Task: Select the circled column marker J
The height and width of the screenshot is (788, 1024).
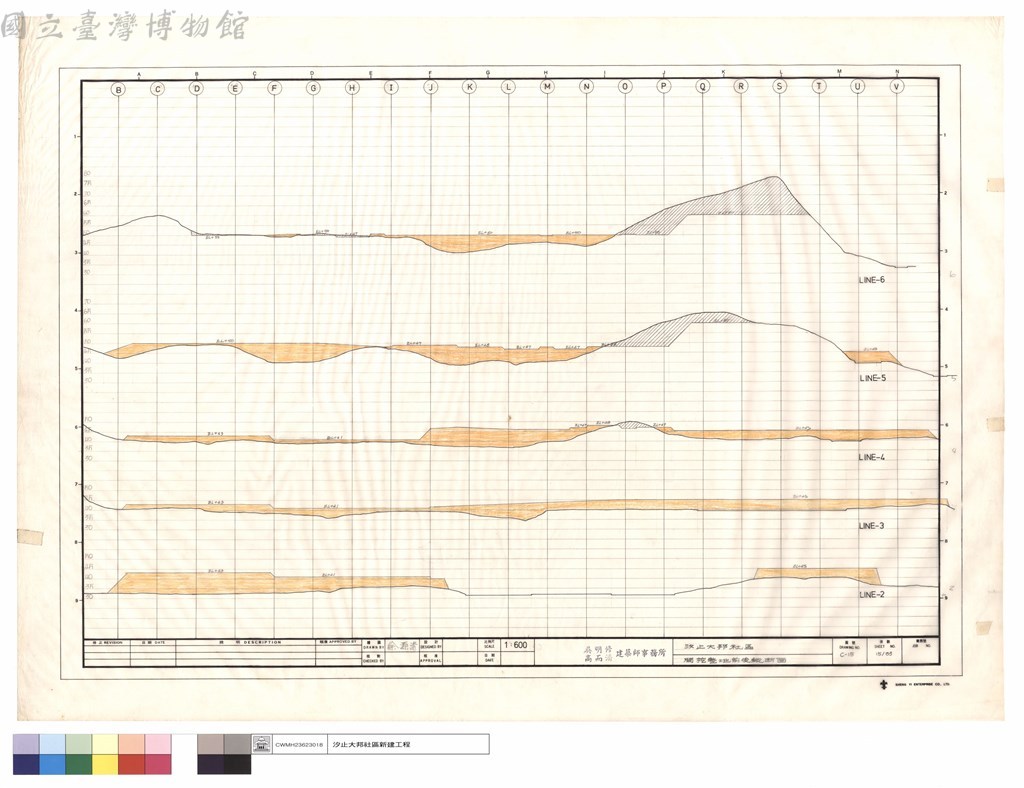Action: (x=430, y=87)
